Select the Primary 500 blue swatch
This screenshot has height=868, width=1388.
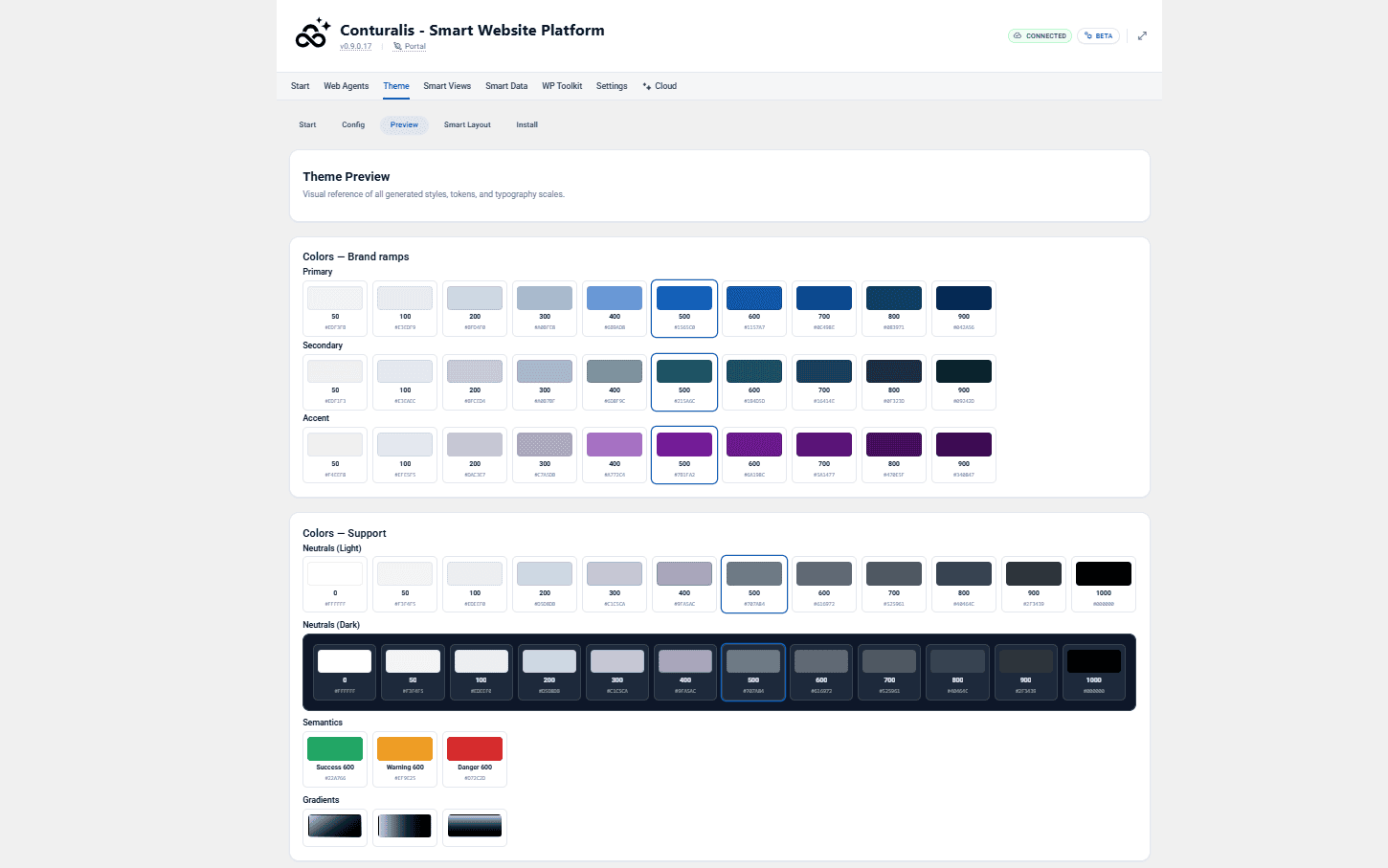point(684,308)
